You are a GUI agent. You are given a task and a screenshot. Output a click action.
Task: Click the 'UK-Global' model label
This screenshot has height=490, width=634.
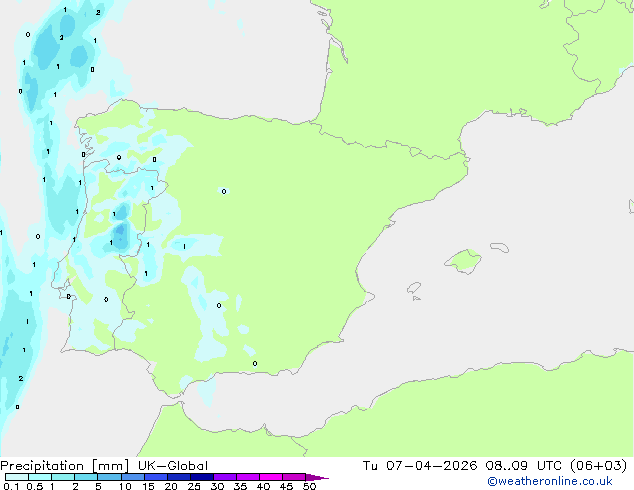coord(173,466)
